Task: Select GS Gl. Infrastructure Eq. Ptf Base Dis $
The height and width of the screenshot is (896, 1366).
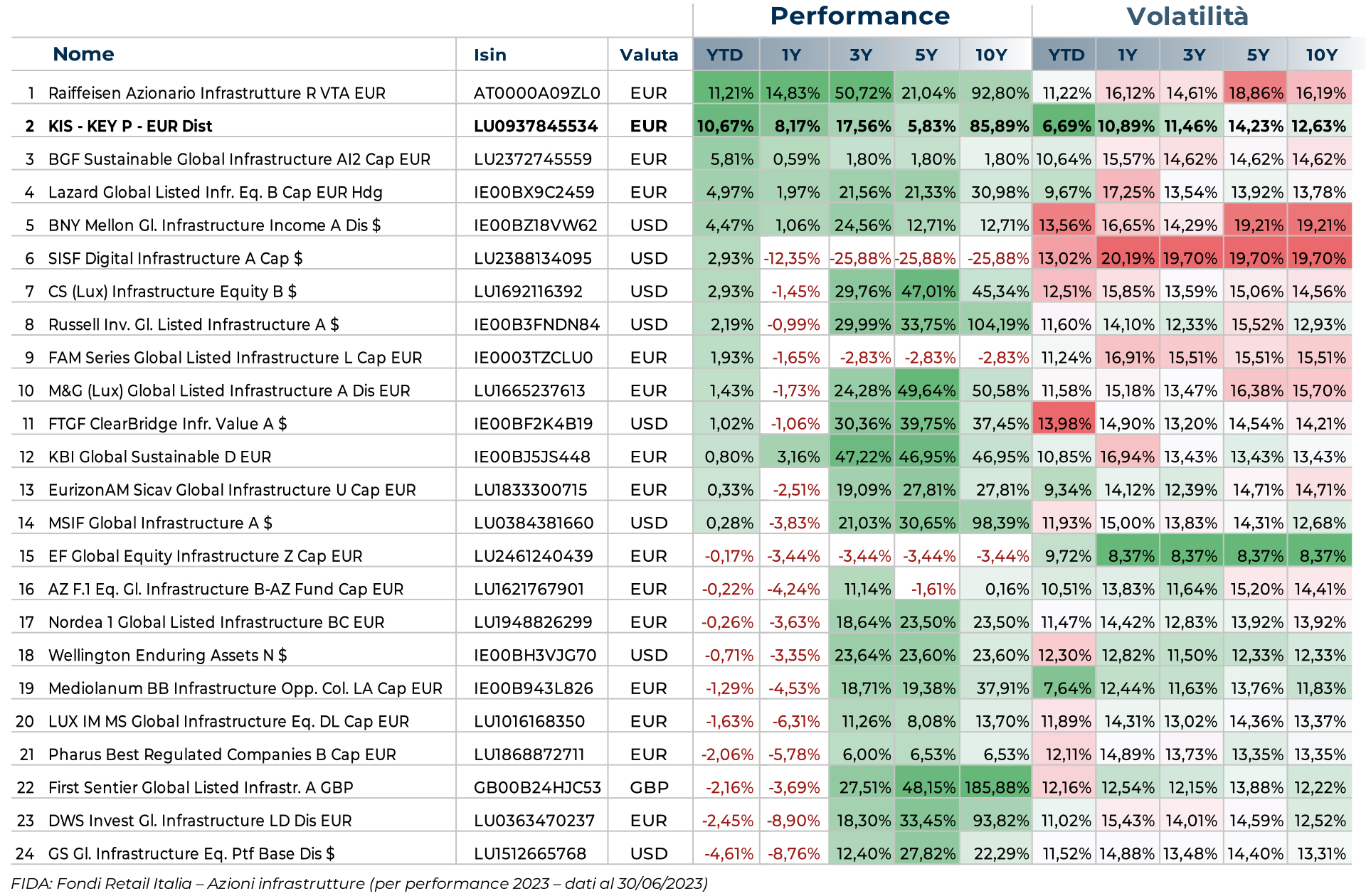Action: [x=191, y=853]
